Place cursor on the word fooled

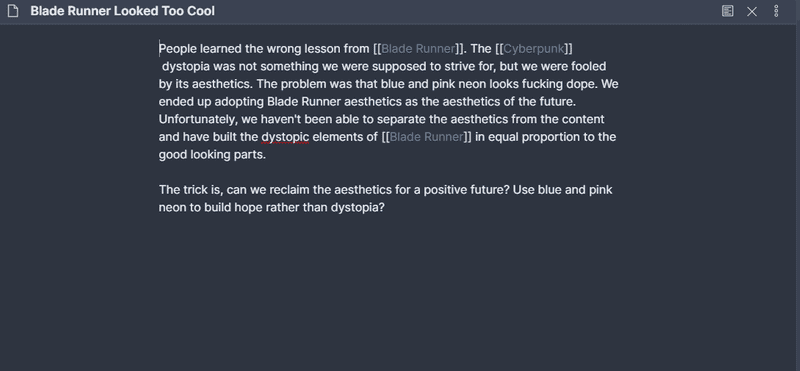588,66
